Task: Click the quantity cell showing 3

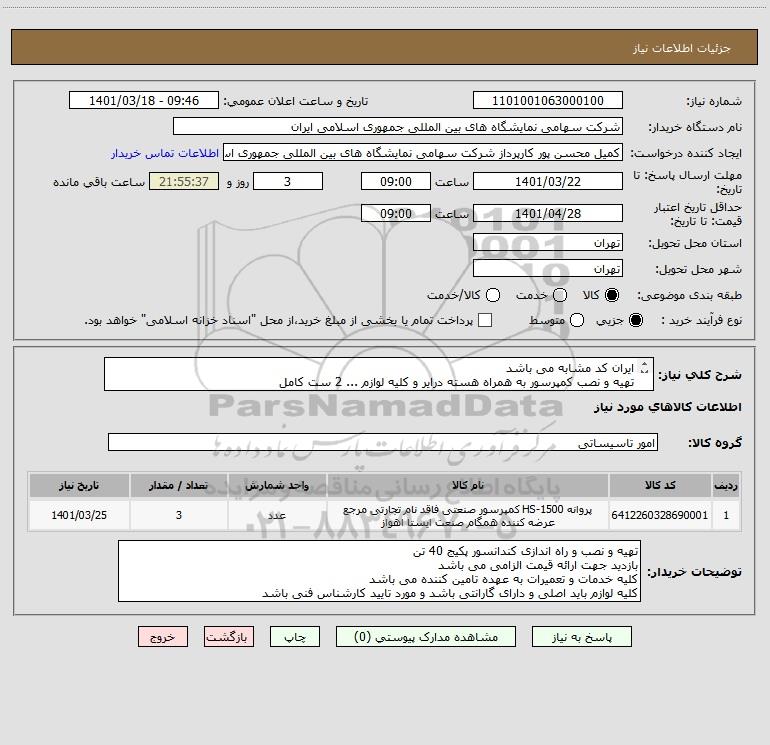Action: click(x=179, y=515)
